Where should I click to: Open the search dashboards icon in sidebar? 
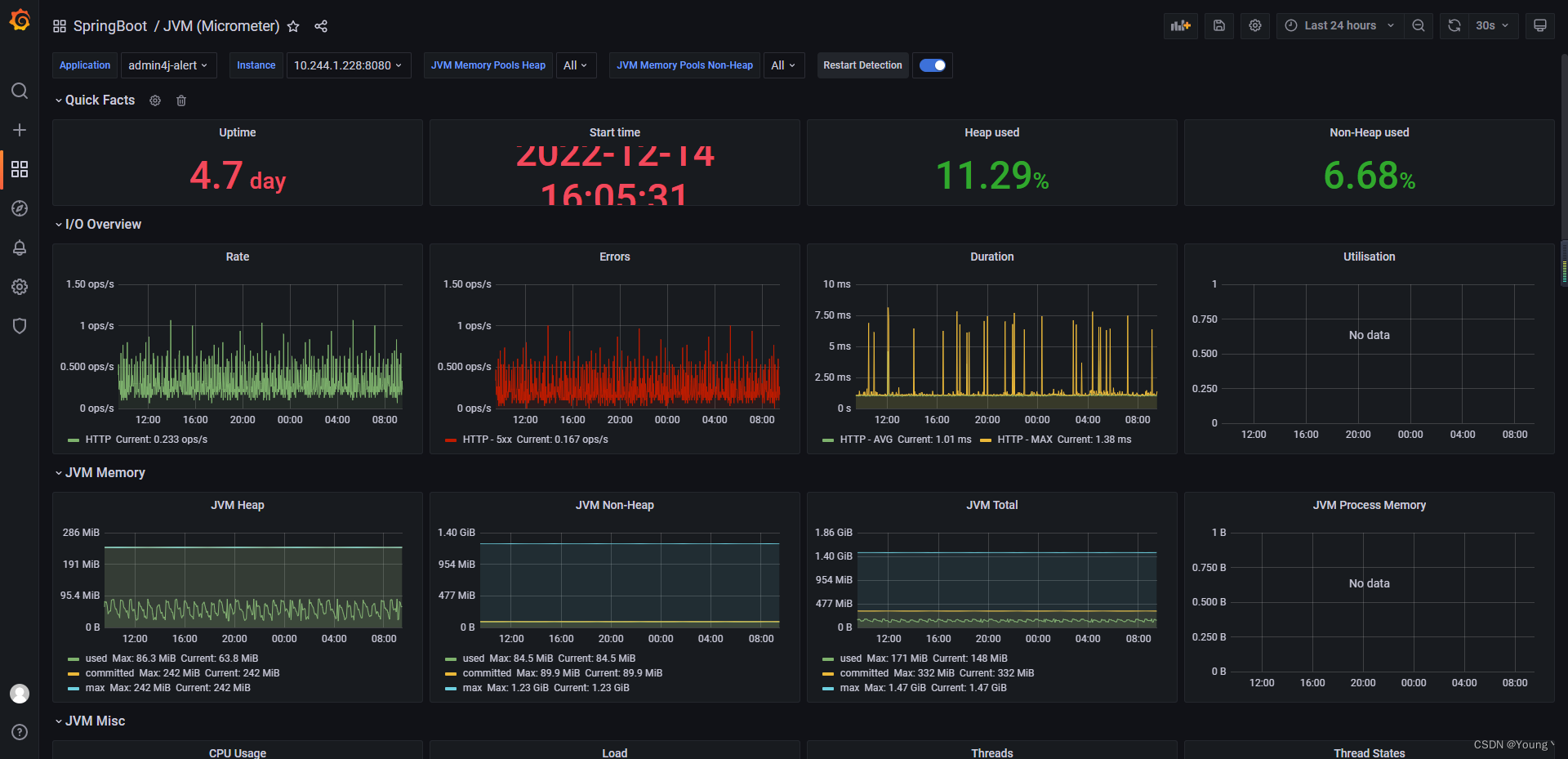[x=20, y=91]
